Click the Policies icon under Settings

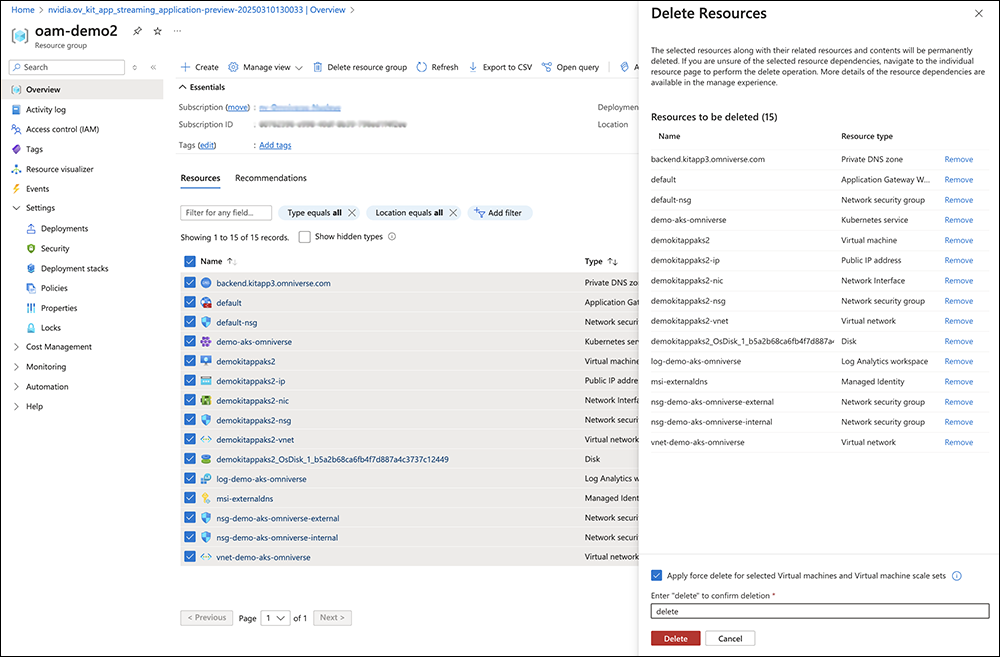(31, 288)
